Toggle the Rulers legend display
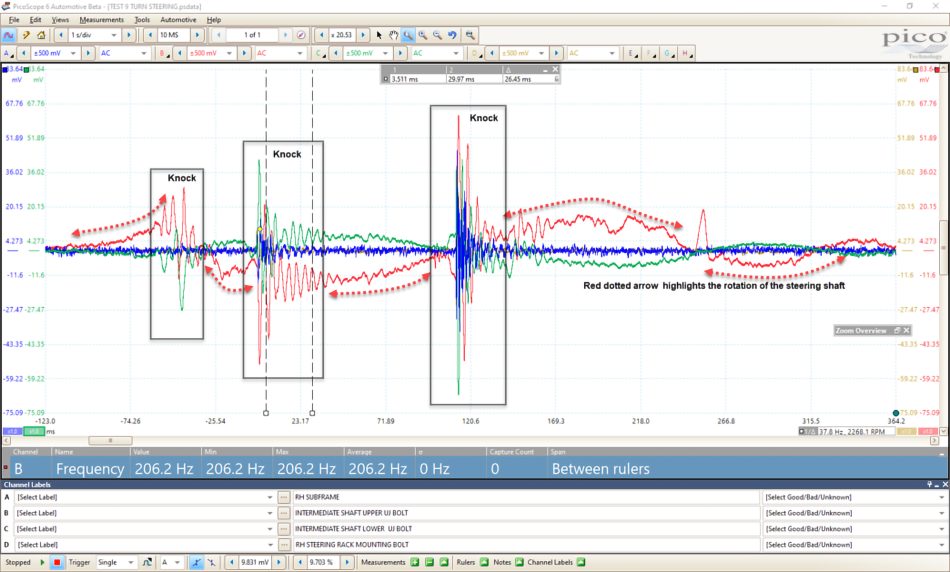The image size is (950, 572). (x=484, y=562)
